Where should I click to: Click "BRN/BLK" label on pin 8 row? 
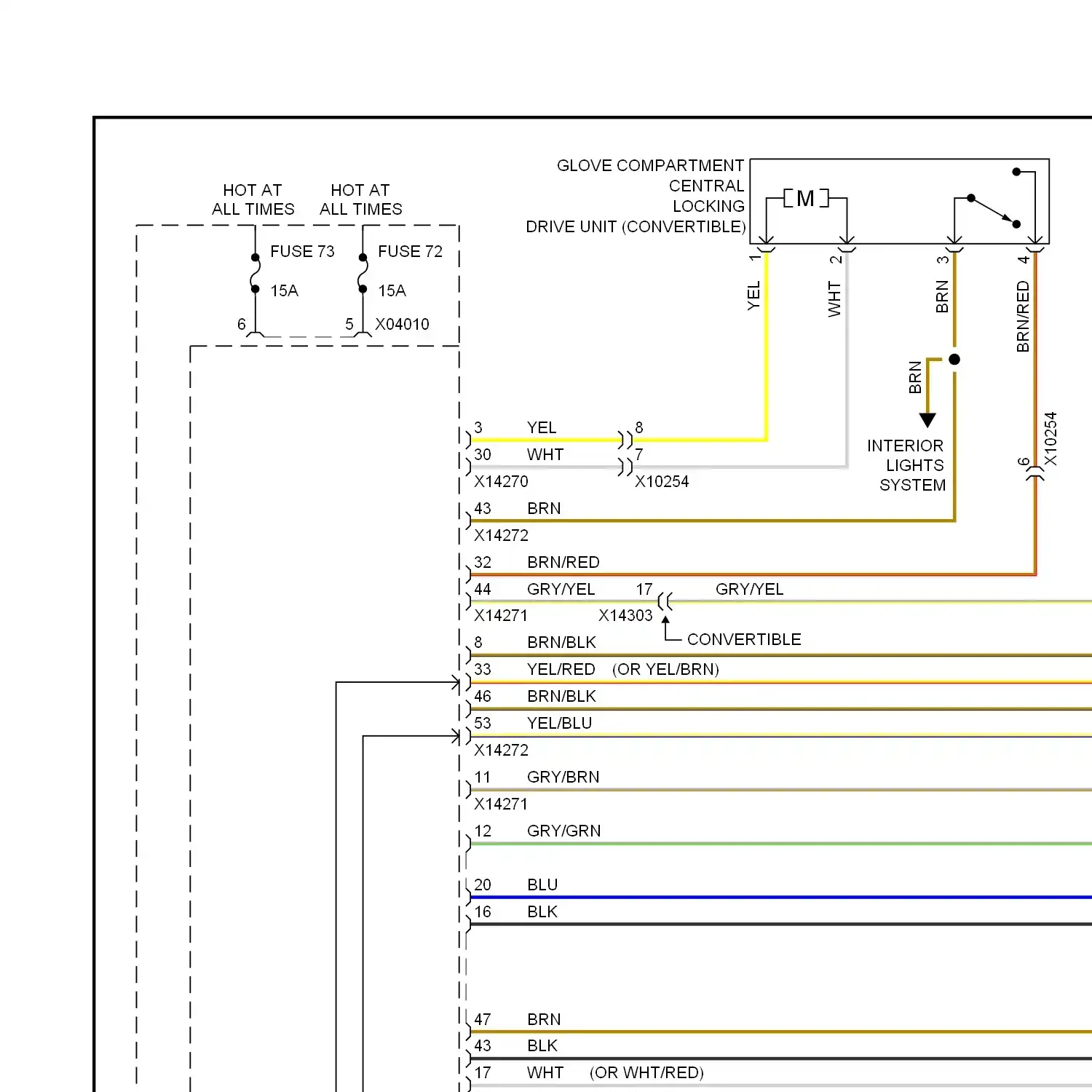561,642
